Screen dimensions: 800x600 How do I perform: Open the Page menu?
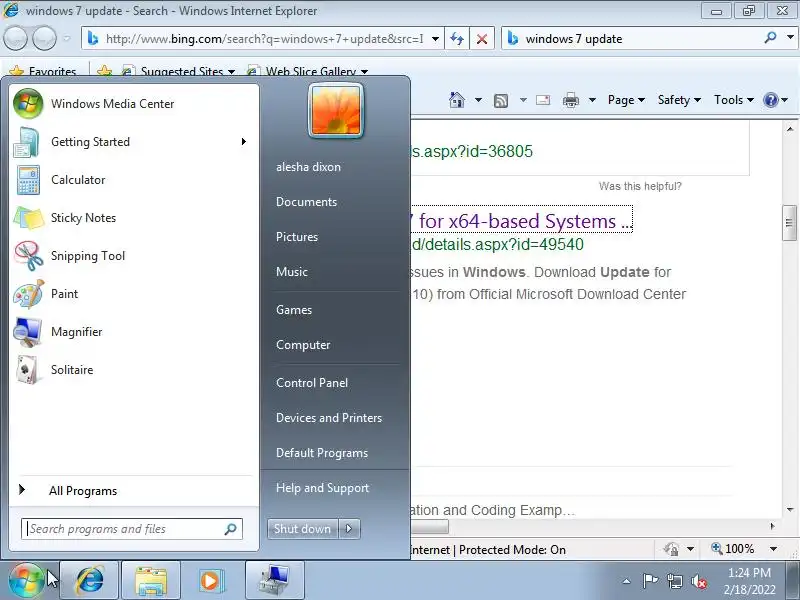click(x=626, y=100)
